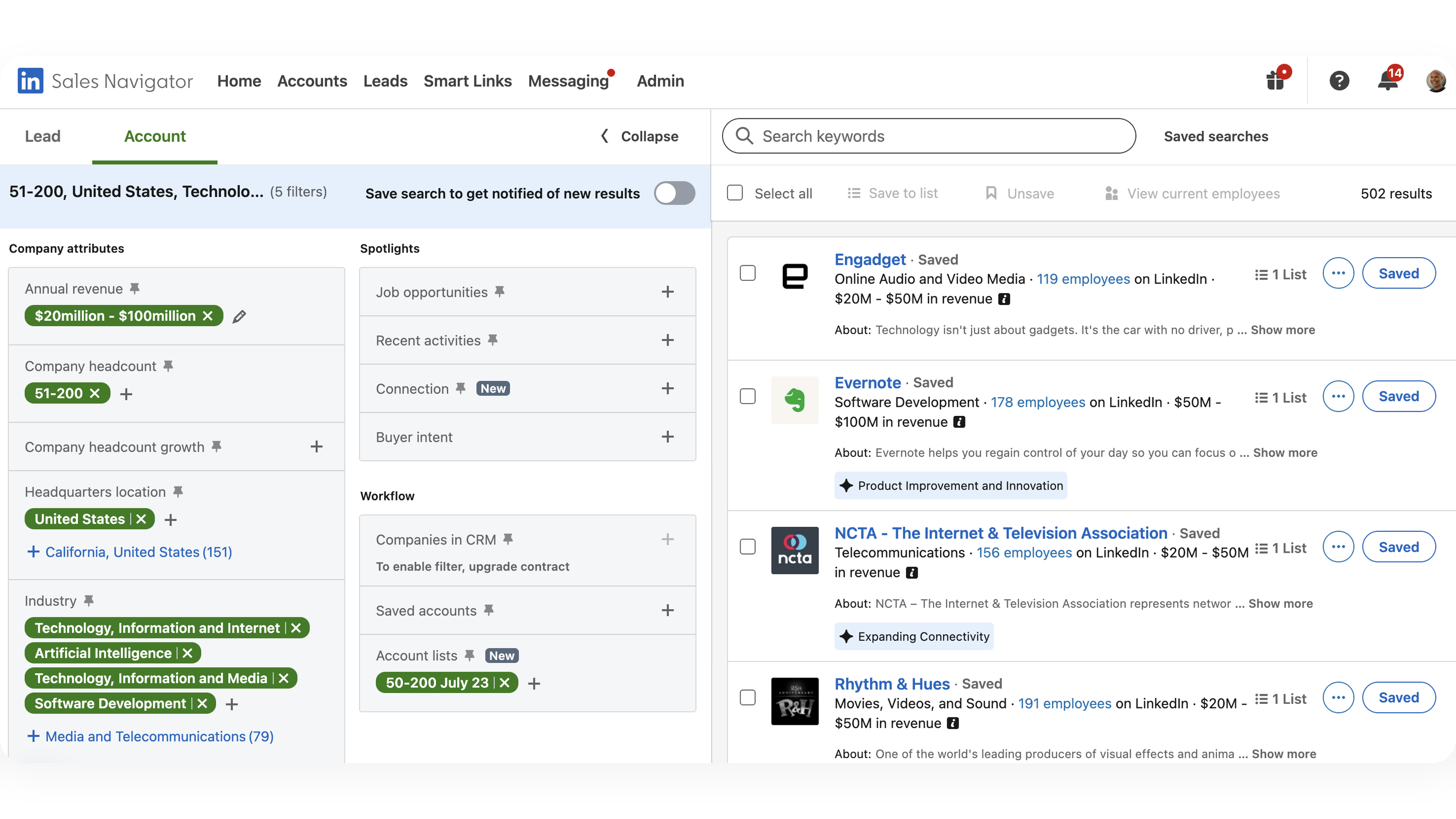Select the Engadget checkbox
This screenshot has height=819, width=1456.
[x=748, y=273]
